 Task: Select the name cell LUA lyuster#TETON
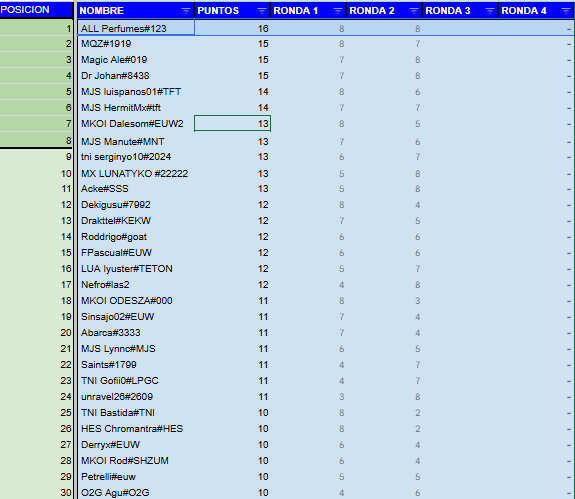pyautogui.click(x=136, y=269)
